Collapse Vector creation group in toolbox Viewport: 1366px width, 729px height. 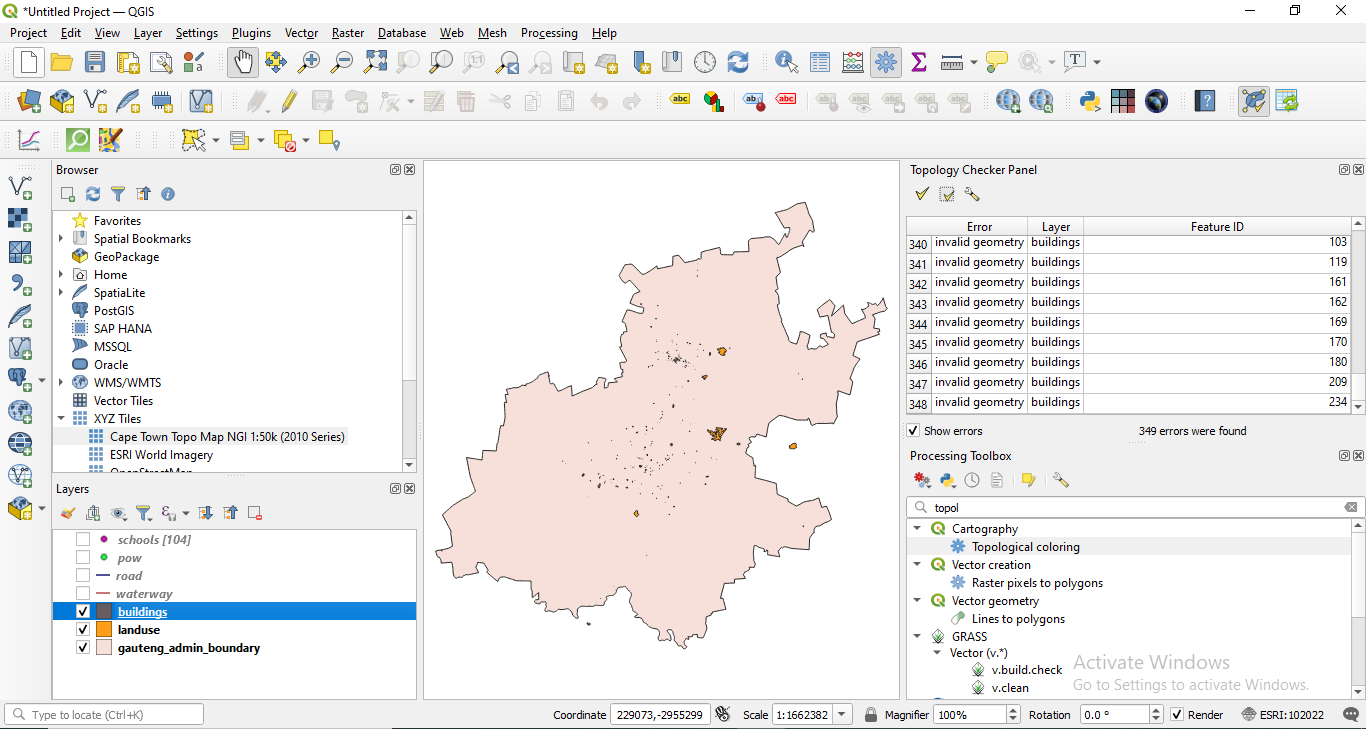click(917, 564)
